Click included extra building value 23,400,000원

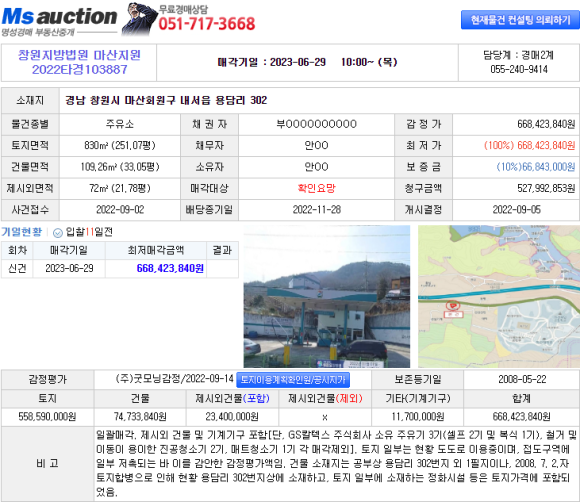point(232,417)
